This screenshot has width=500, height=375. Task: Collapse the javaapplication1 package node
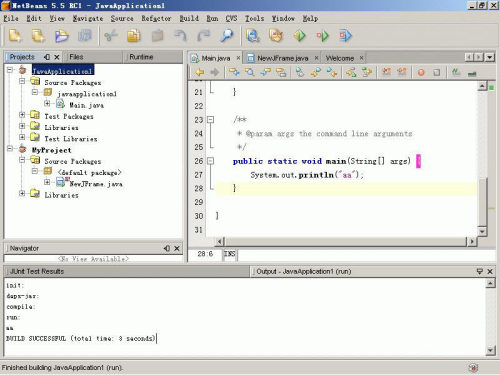(35, 92)
